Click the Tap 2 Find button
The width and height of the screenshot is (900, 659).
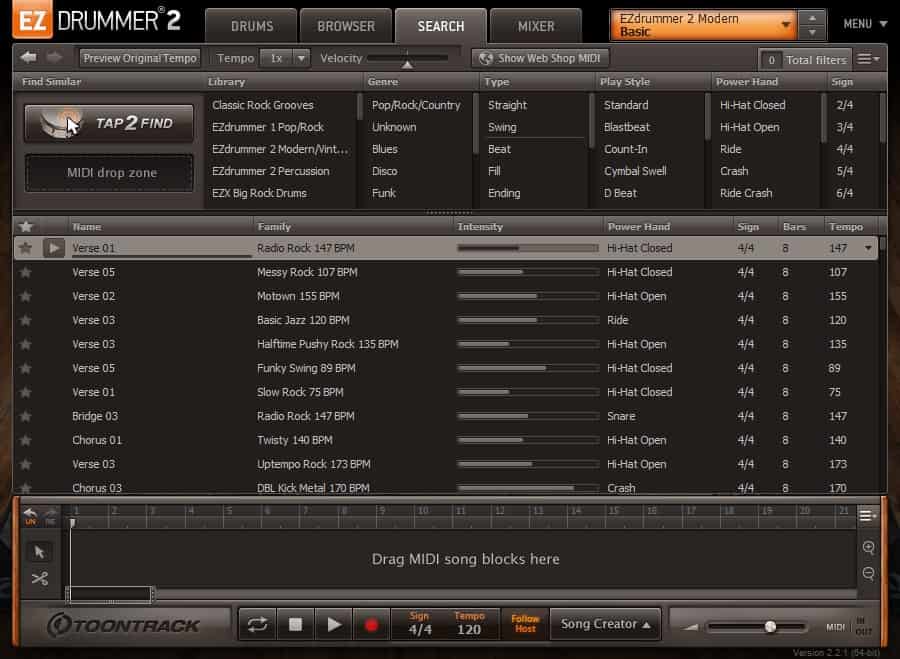point(109,123)
